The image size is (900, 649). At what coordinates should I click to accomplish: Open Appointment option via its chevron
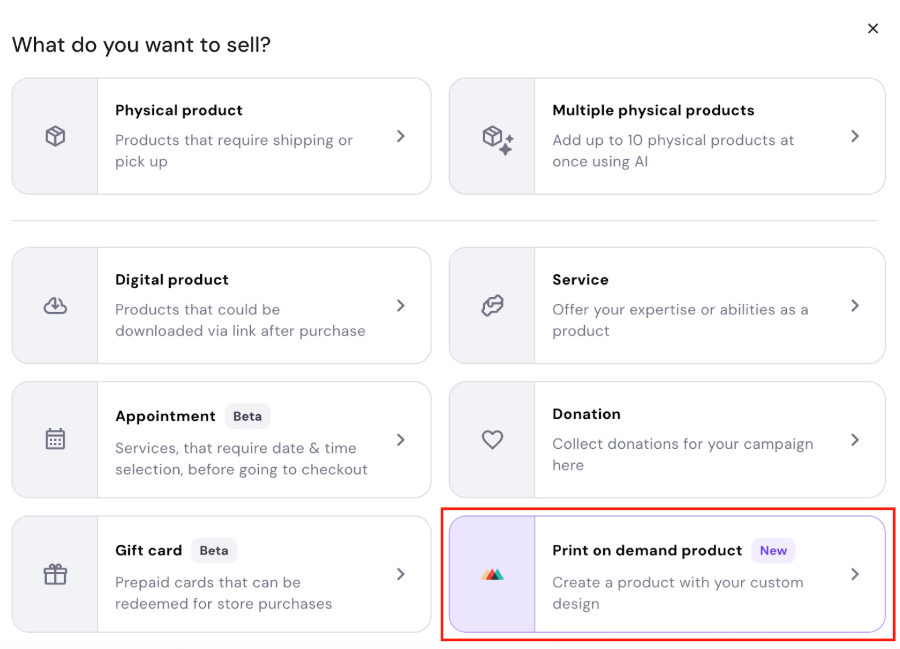pyautogui.click(x=400, y=439)
